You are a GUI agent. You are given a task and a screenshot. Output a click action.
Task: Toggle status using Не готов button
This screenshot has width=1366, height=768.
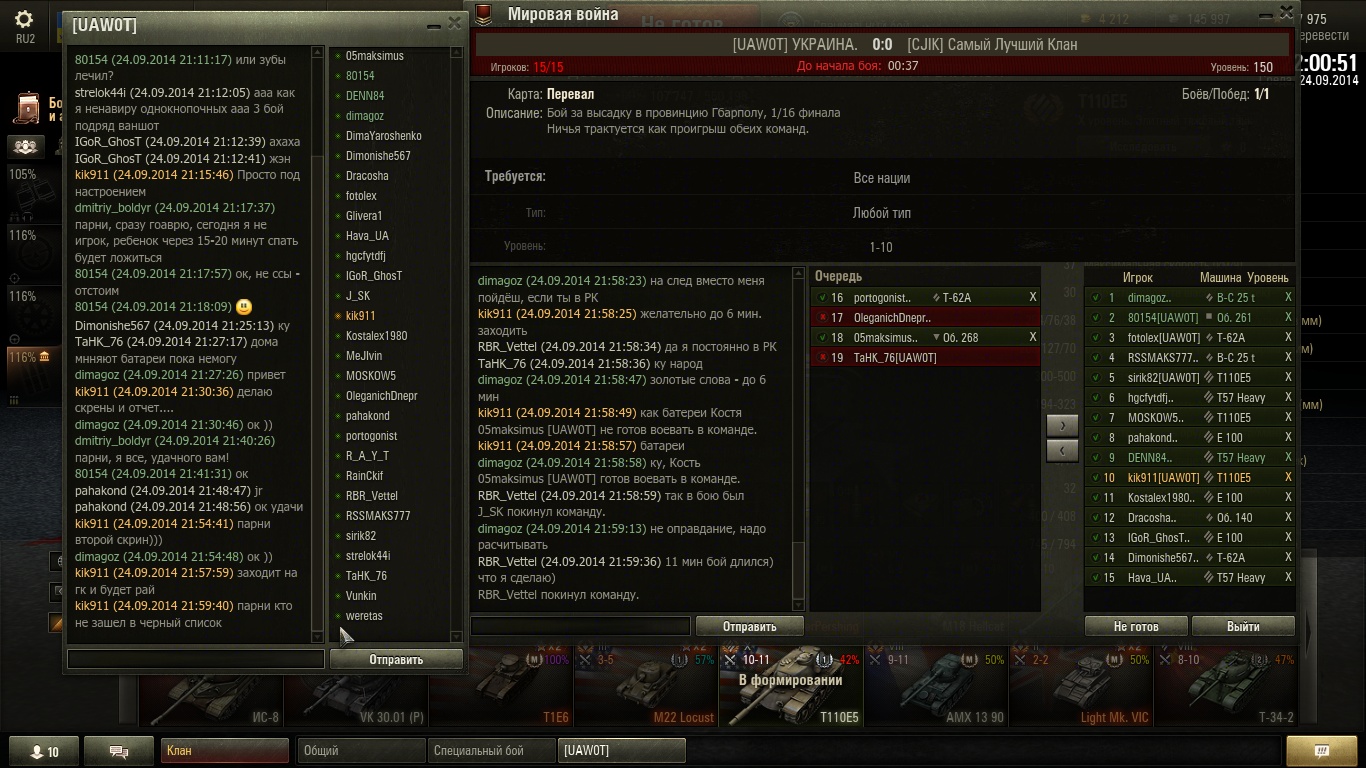click(1136, 626)
